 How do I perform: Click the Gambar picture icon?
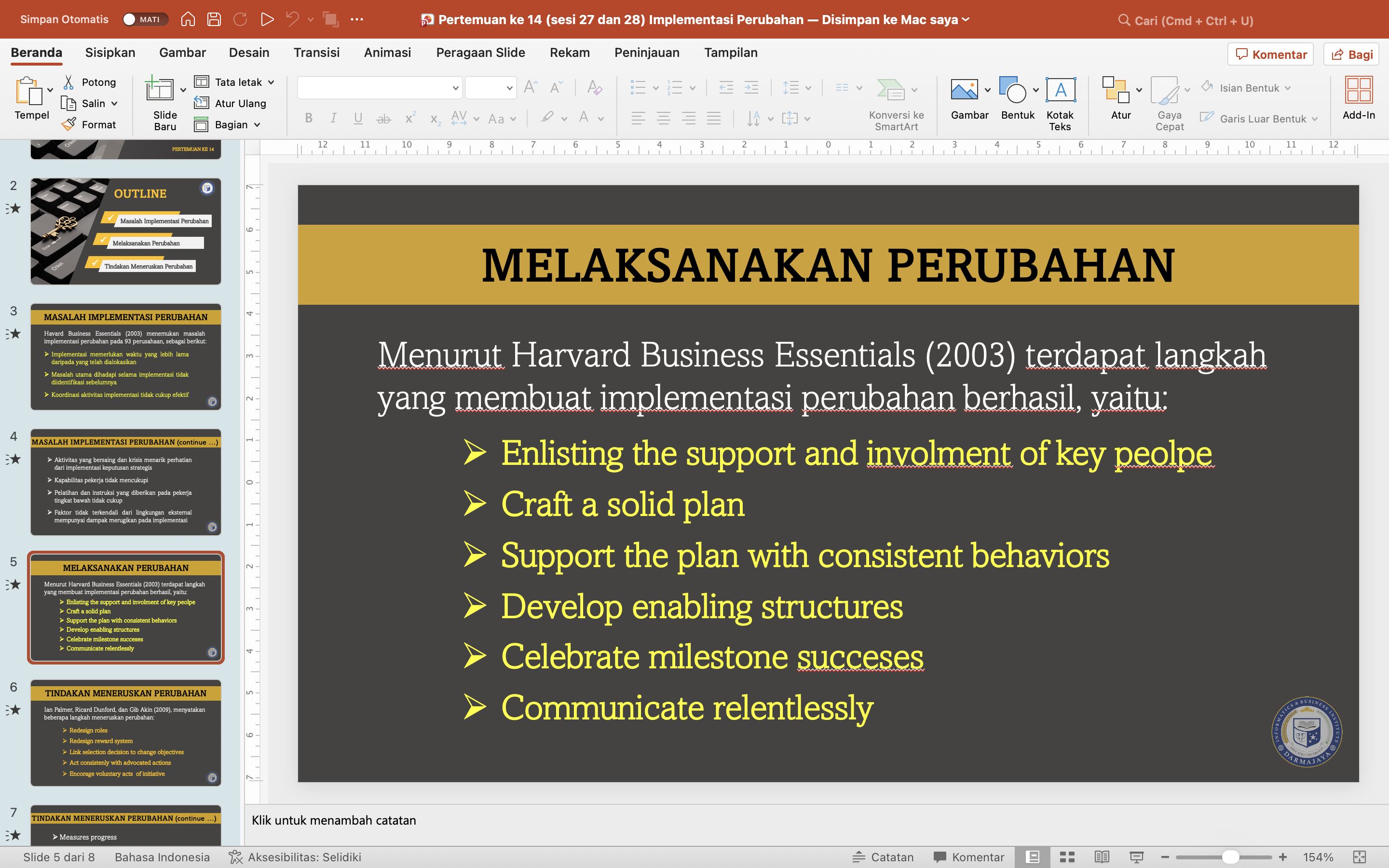click(x=964, y=90)
